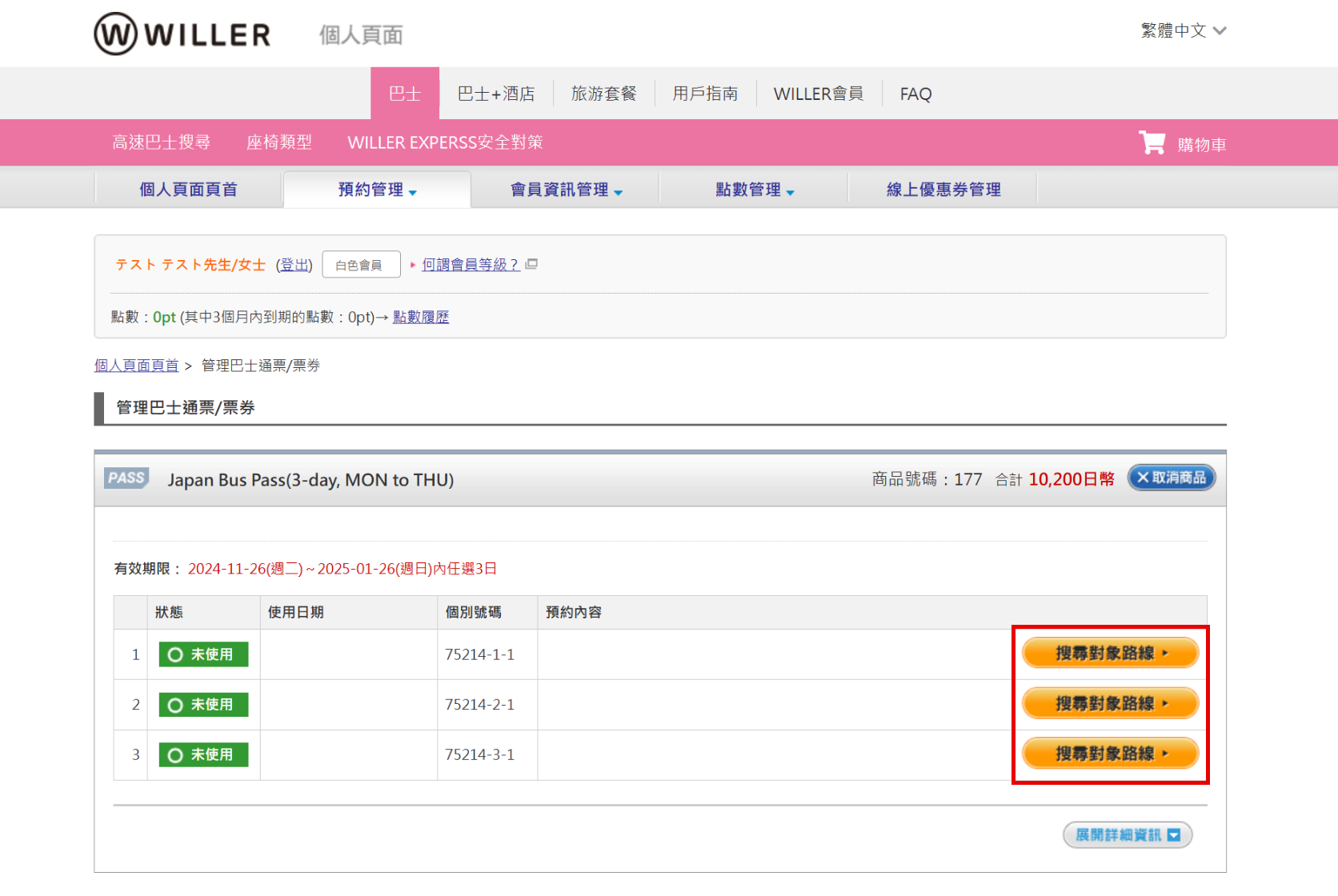Open 線上優惠券管理
This screenshot has height=896, width=1338.
click(943, 190)
